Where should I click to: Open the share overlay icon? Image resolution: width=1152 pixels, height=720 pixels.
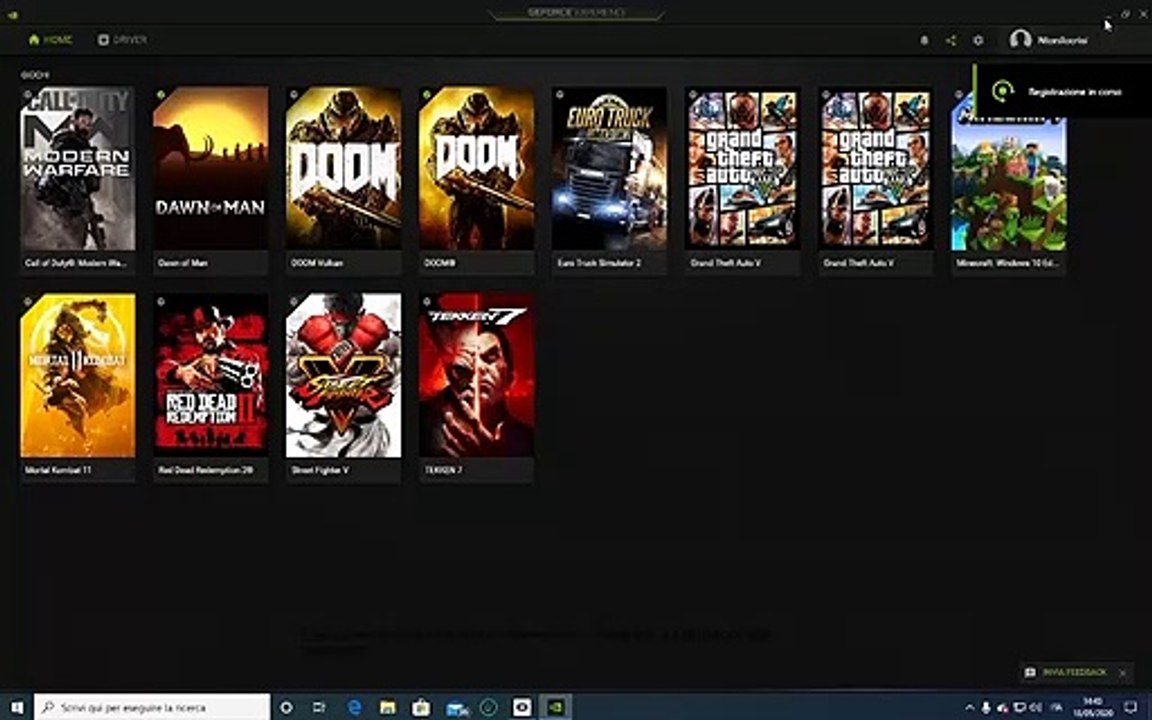coord(951,40)
